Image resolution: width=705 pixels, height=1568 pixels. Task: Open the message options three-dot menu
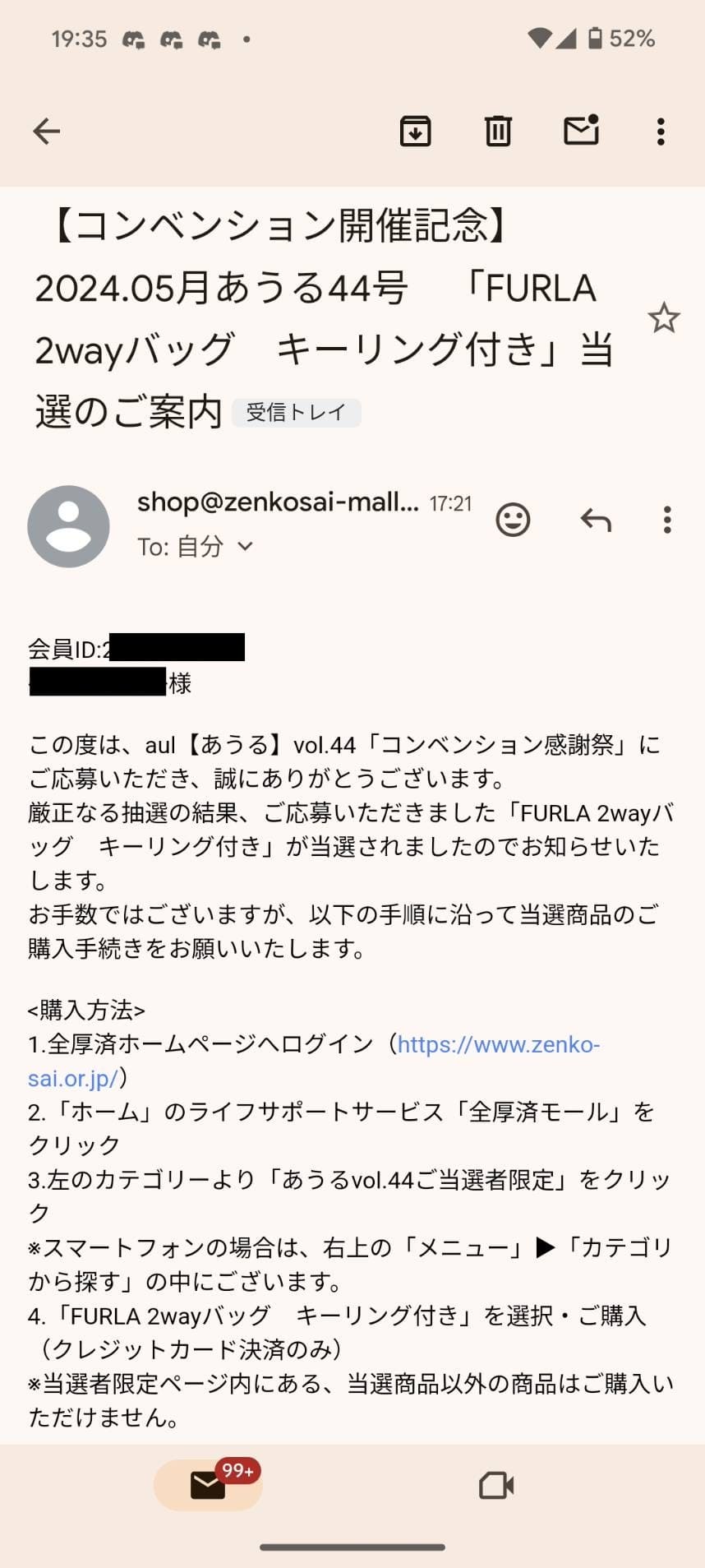[667, 520]
